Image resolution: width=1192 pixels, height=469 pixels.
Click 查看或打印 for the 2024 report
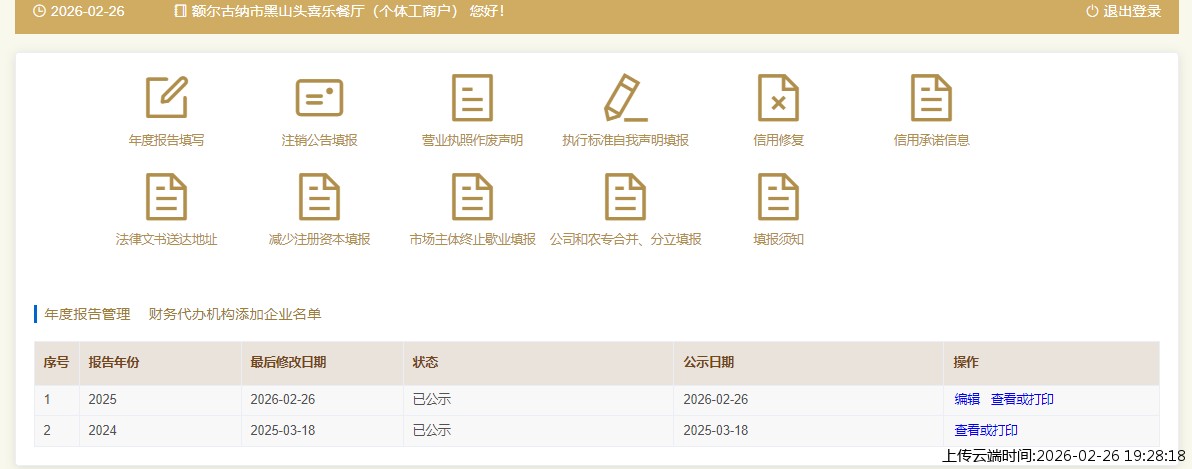(x=986, y=431)
